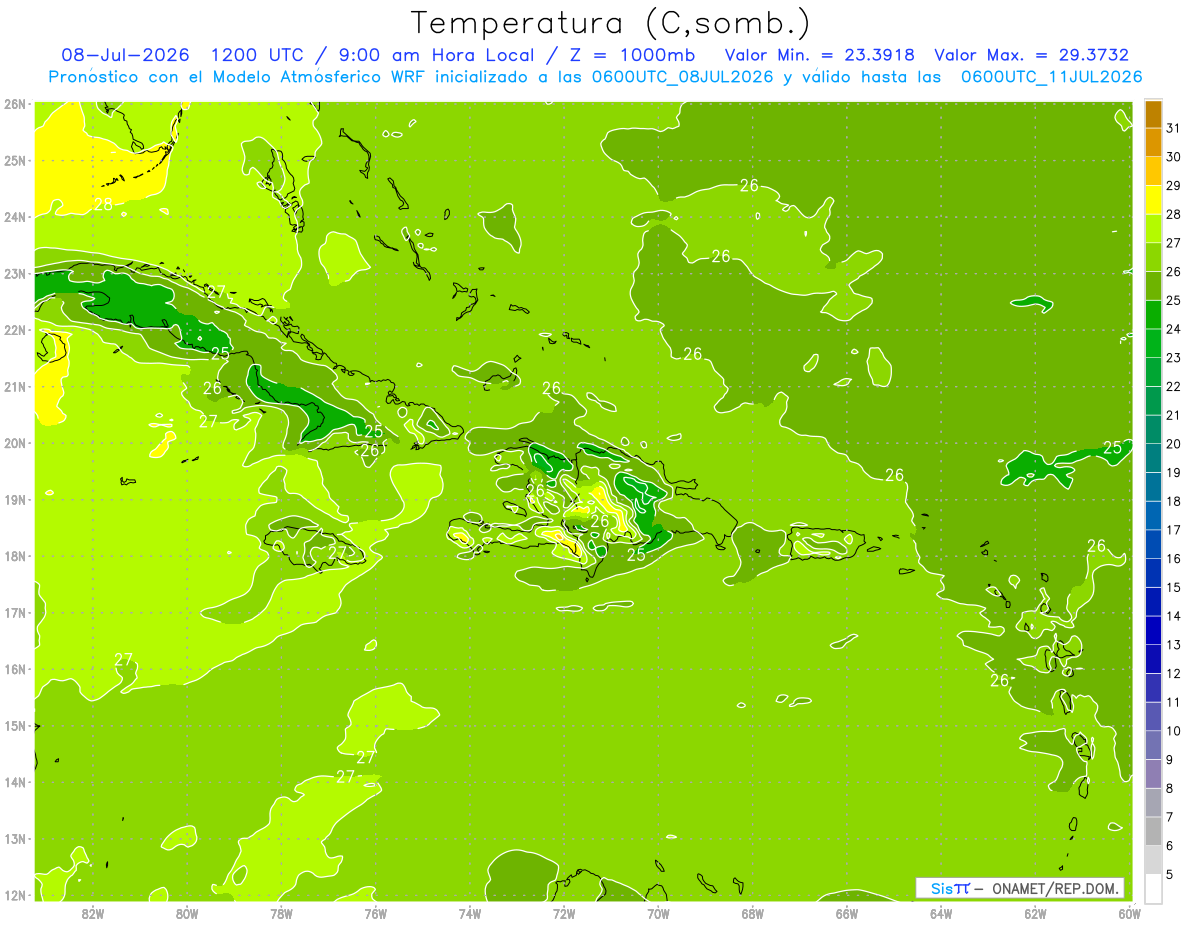Click the "24N" latitude axis label
The width and height of the screenshot is (1200, 927).
coord(15,217)
